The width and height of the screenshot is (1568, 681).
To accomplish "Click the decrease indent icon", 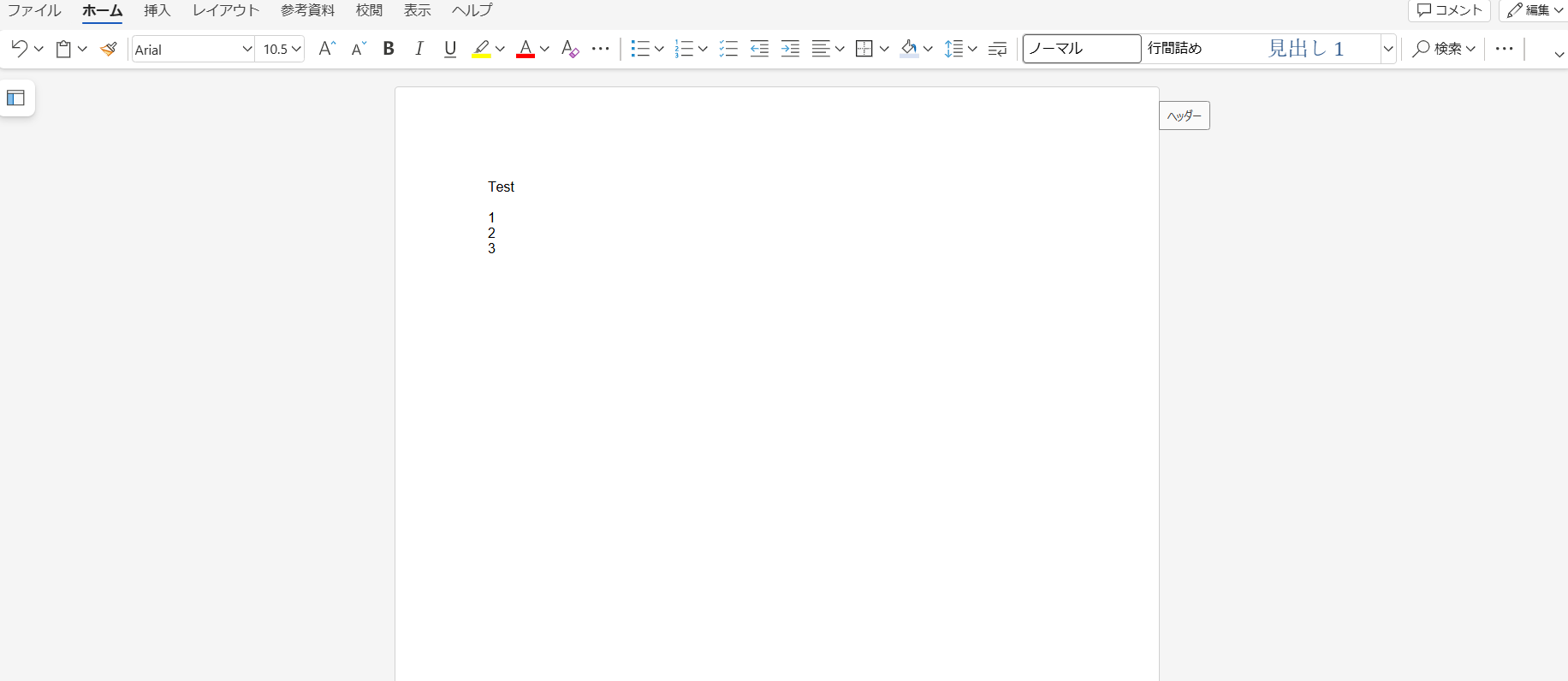I will tap(759, 49).
